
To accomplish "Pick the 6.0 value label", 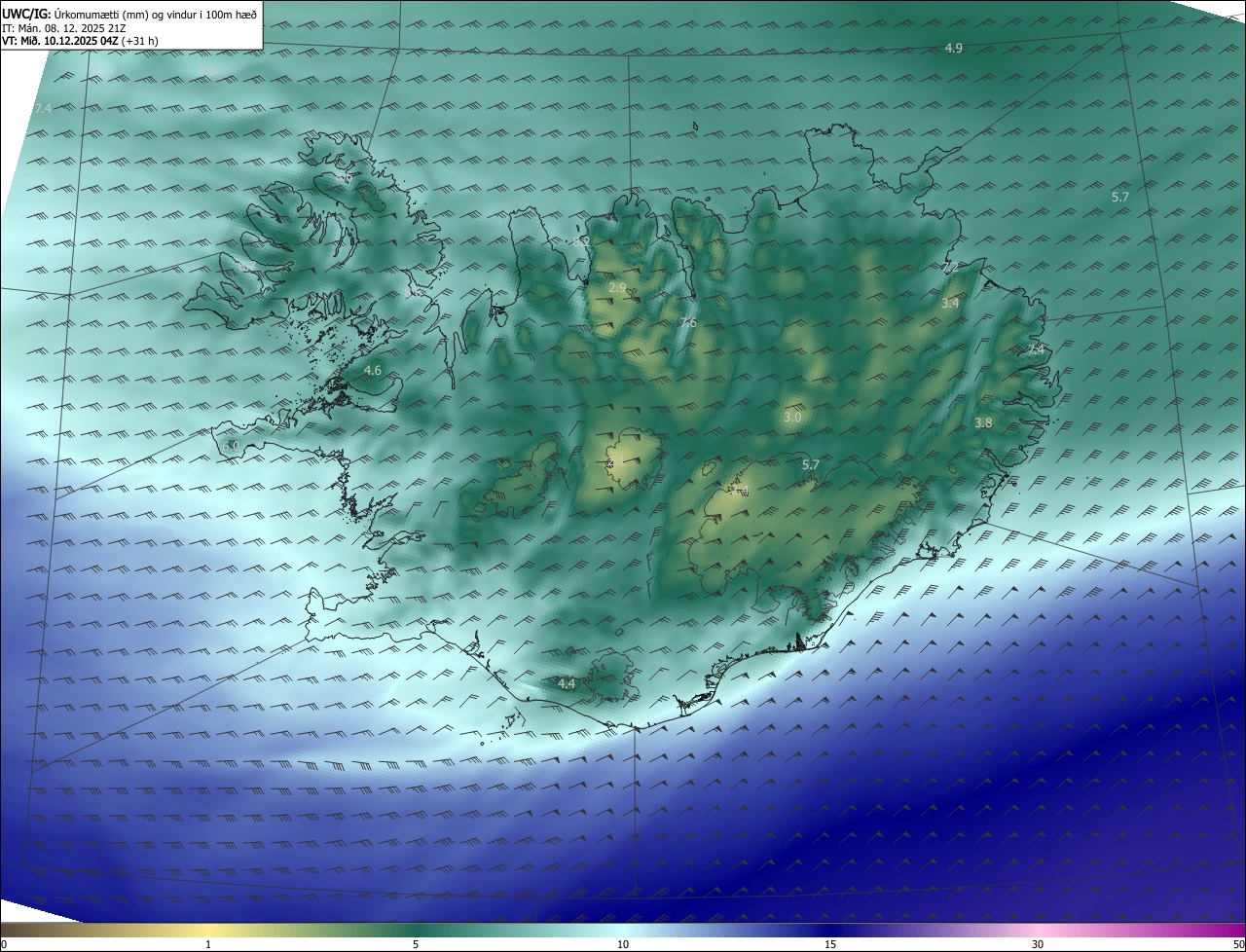I will click(230, 446).
